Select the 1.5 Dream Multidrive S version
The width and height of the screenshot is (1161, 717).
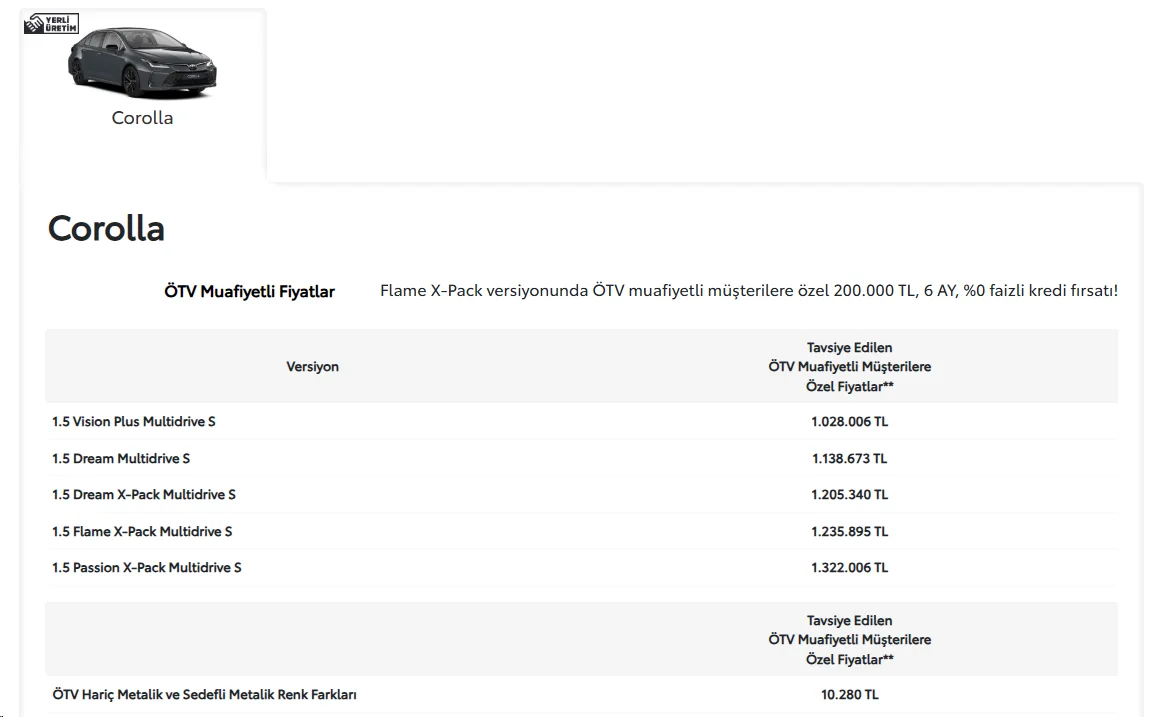121,458
